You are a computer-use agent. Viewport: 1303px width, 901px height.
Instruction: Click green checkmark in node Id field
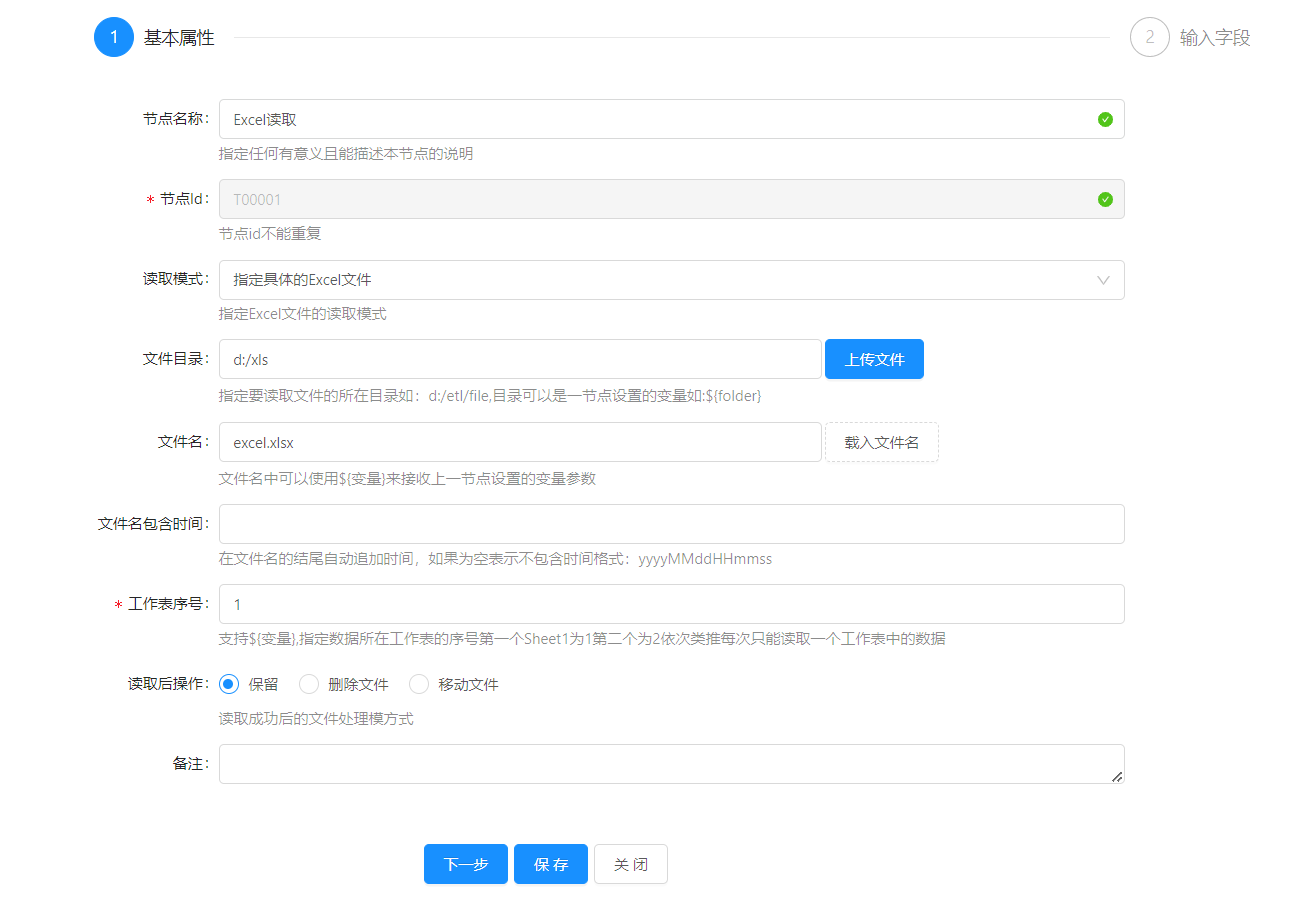tap(1105, 199)
